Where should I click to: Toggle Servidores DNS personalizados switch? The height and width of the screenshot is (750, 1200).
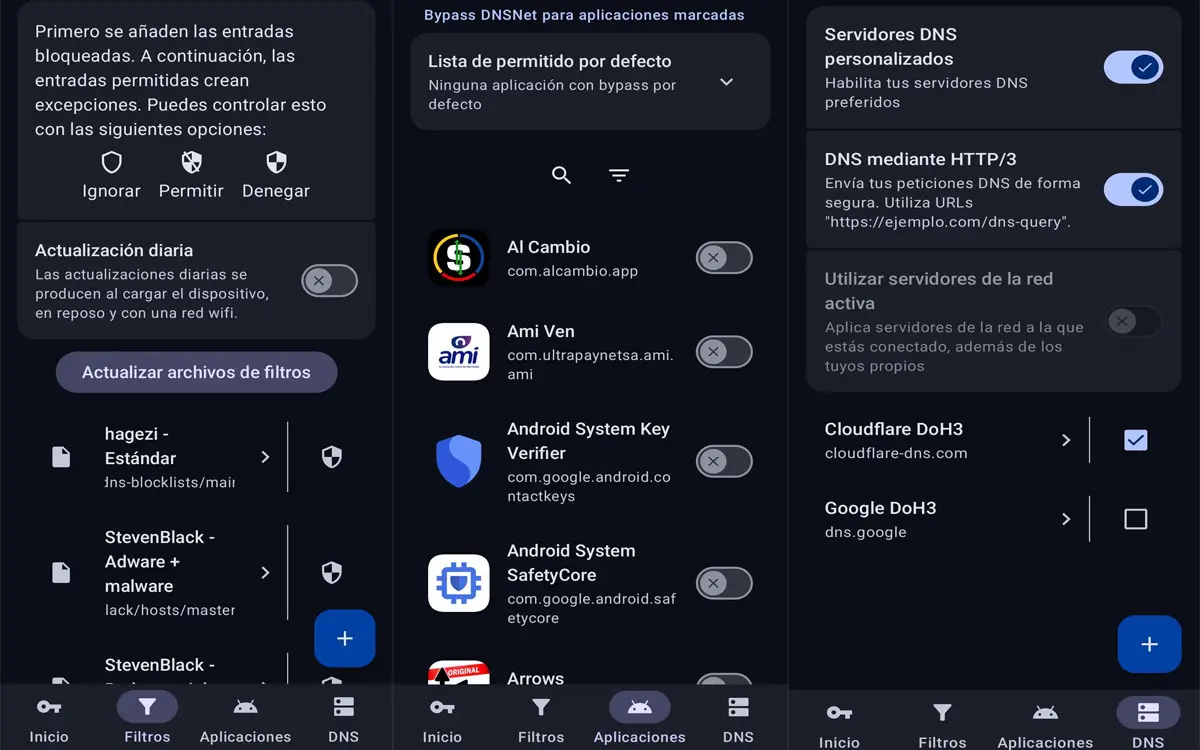pyautogui.click(x=1133, y=67)
